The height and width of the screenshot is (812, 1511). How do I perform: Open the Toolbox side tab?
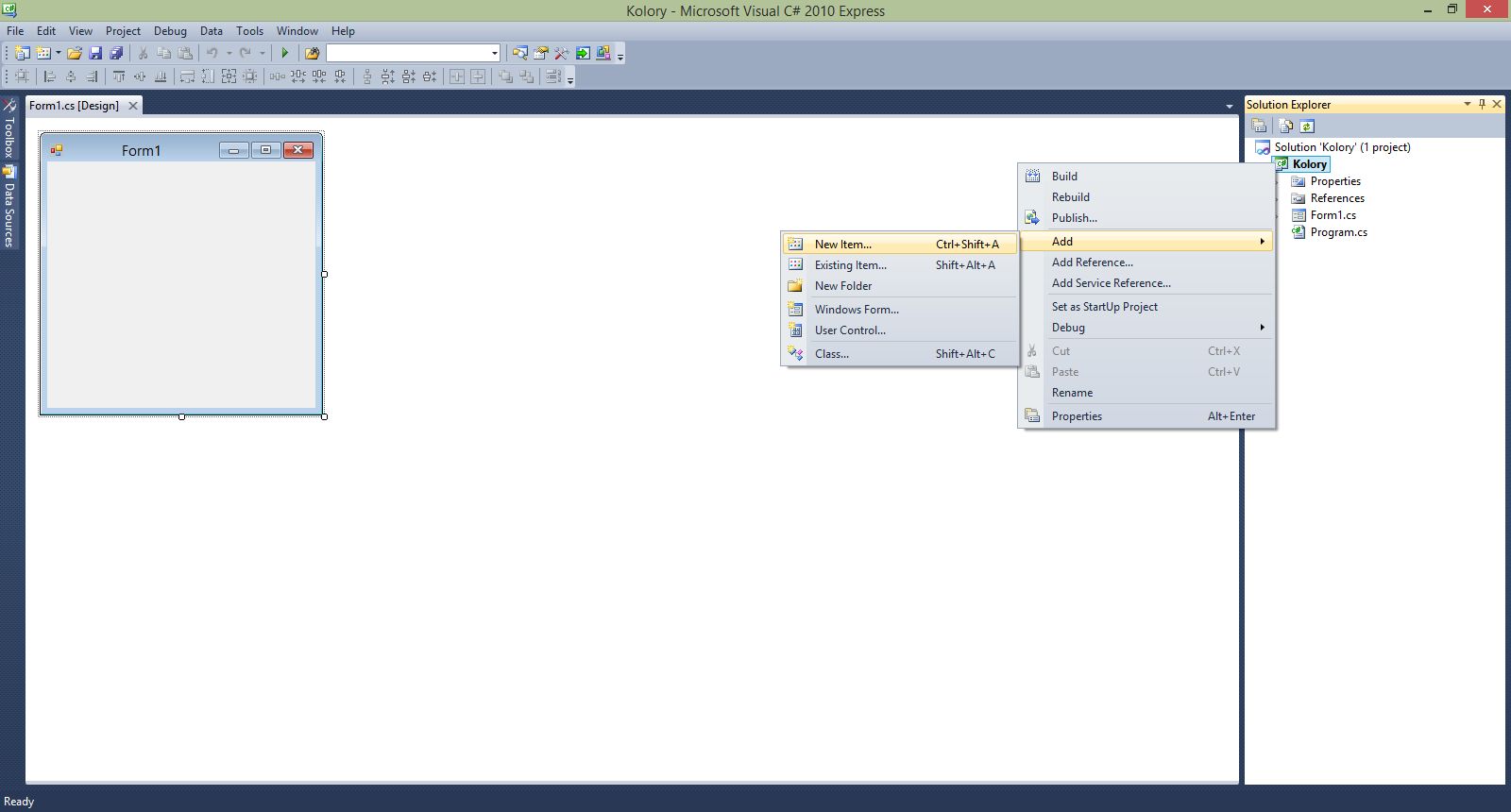tap(9, 128)
